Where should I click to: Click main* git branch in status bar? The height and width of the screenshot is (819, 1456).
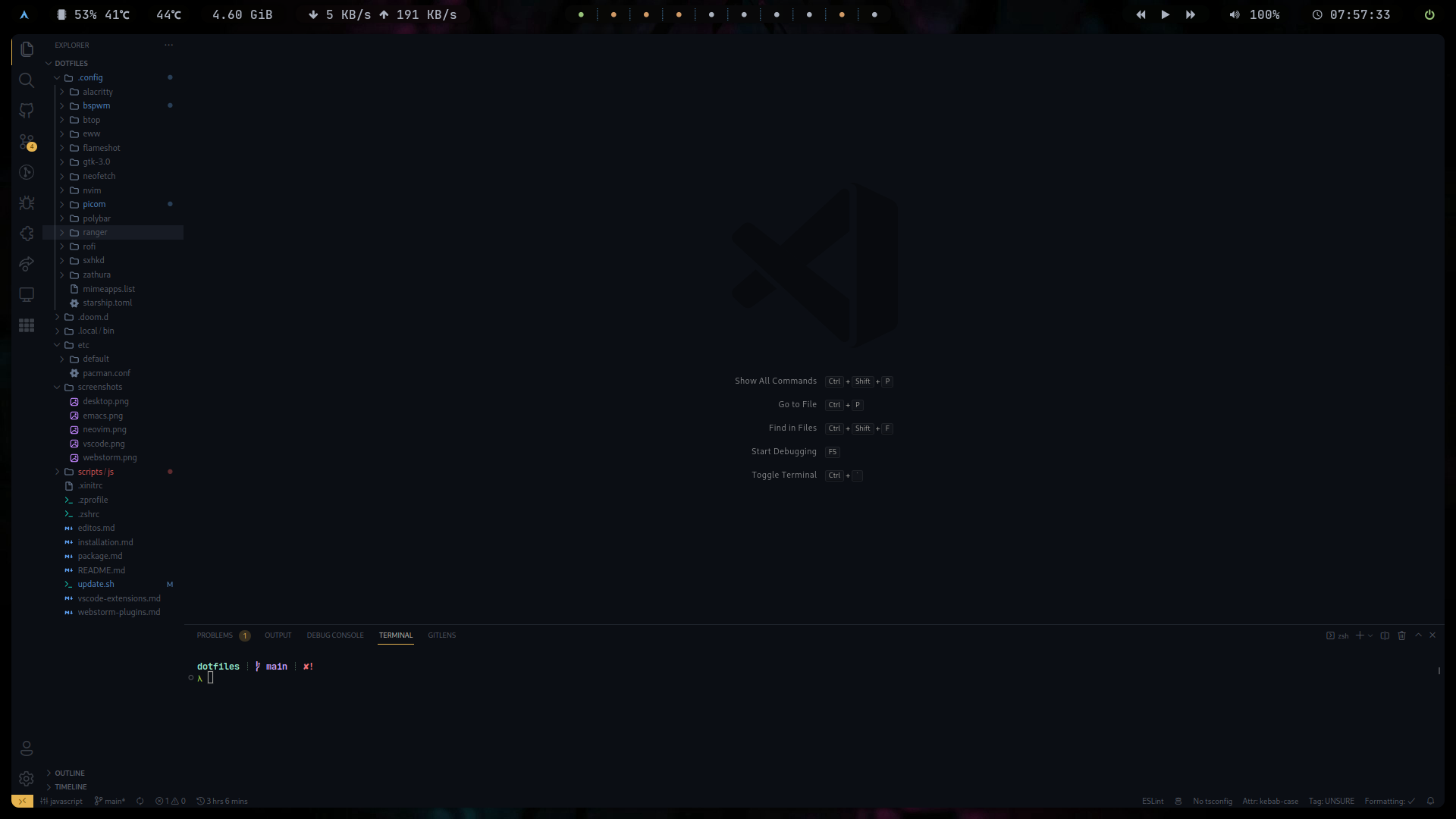click(110, 801)
